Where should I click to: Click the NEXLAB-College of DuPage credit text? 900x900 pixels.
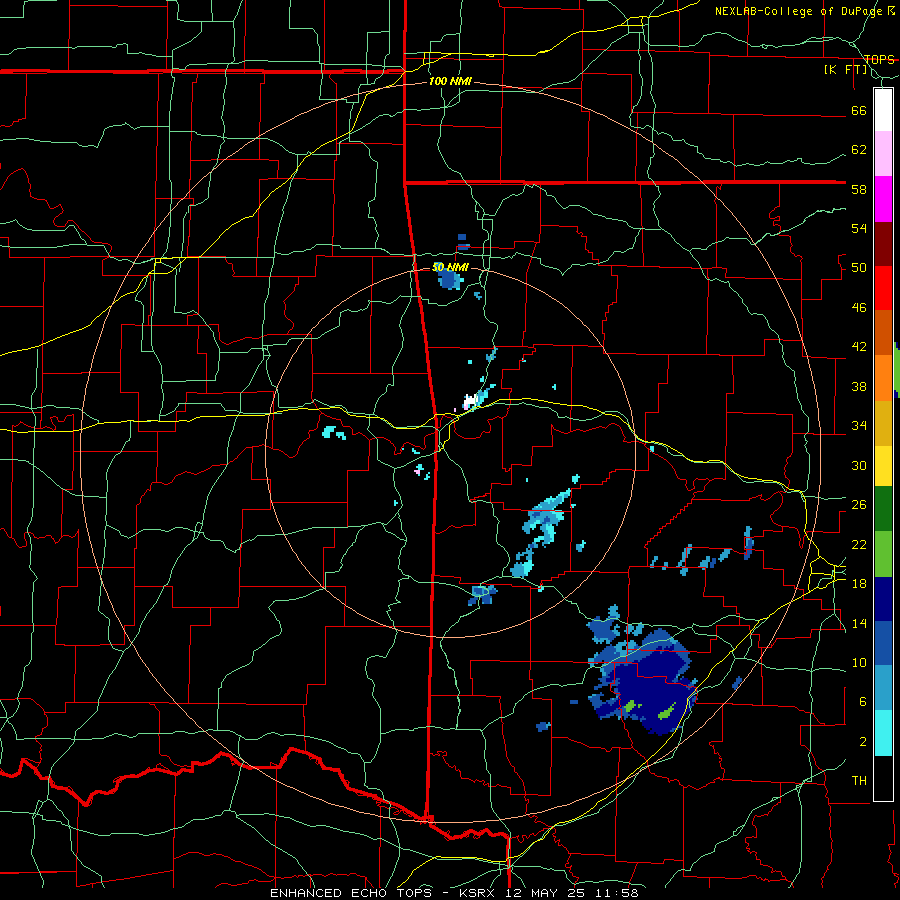tap(800, 11)
